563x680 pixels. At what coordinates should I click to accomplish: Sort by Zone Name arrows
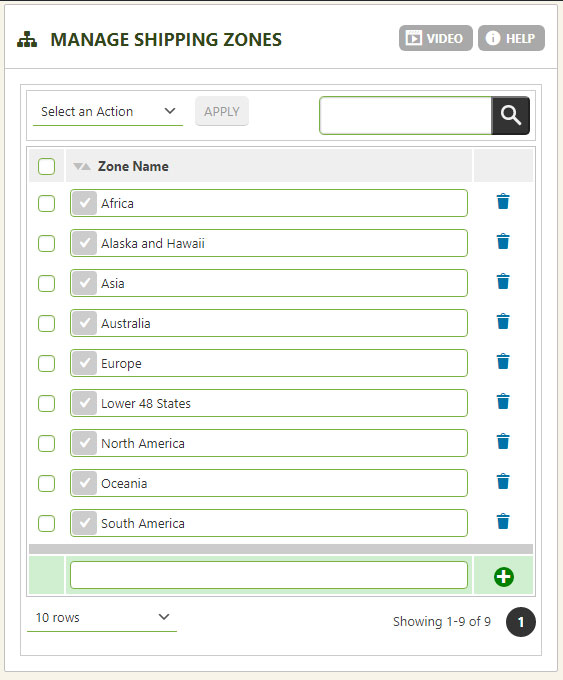tap(82, 167)
